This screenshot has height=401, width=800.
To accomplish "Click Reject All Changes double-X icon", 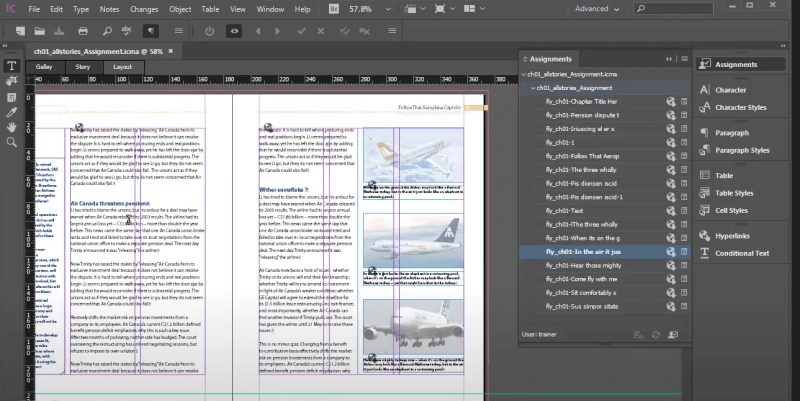I will [x=364, y=31].
